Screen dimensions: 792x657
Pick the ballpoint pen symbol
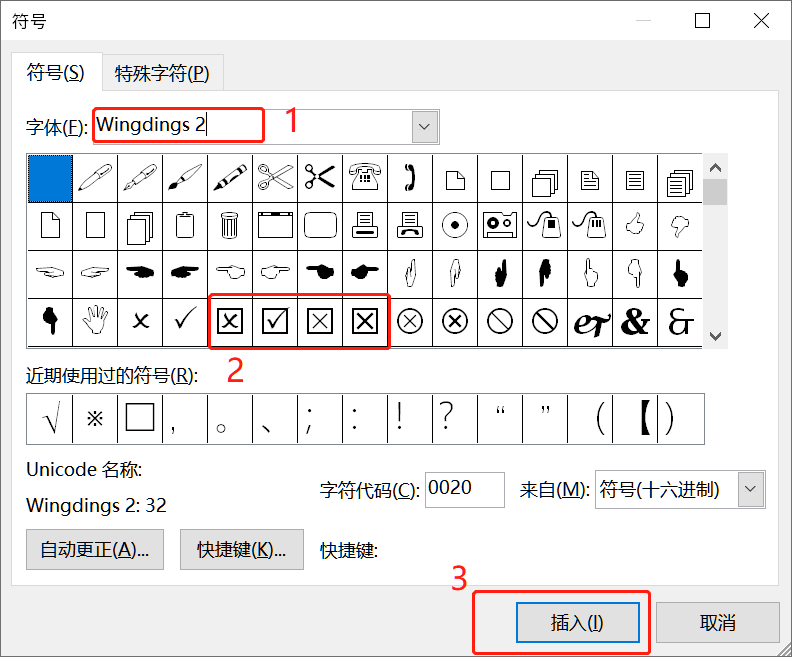pos(95,179)
